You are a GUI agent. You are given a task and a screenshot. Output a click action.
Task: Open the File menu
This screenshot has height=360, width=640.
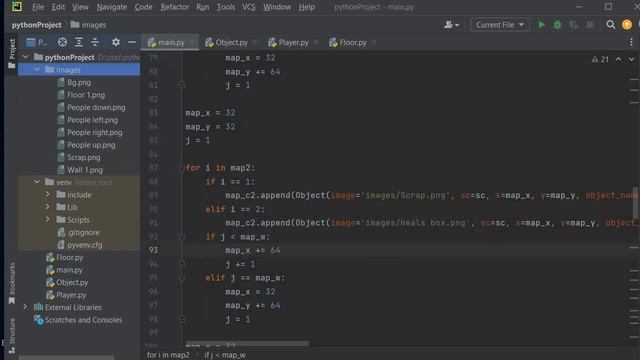(x=38, y=7)
